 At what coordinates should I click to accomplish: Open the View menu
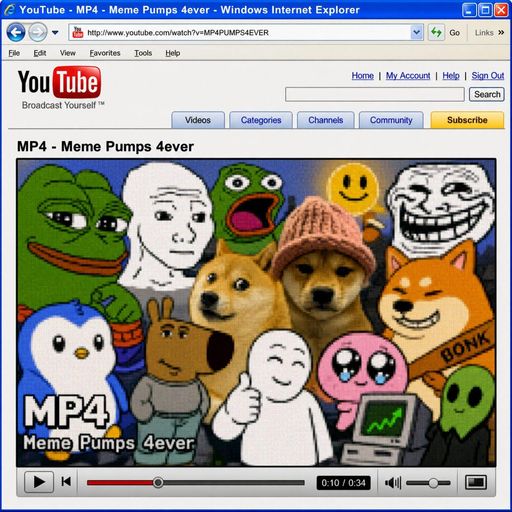(68, 53)
